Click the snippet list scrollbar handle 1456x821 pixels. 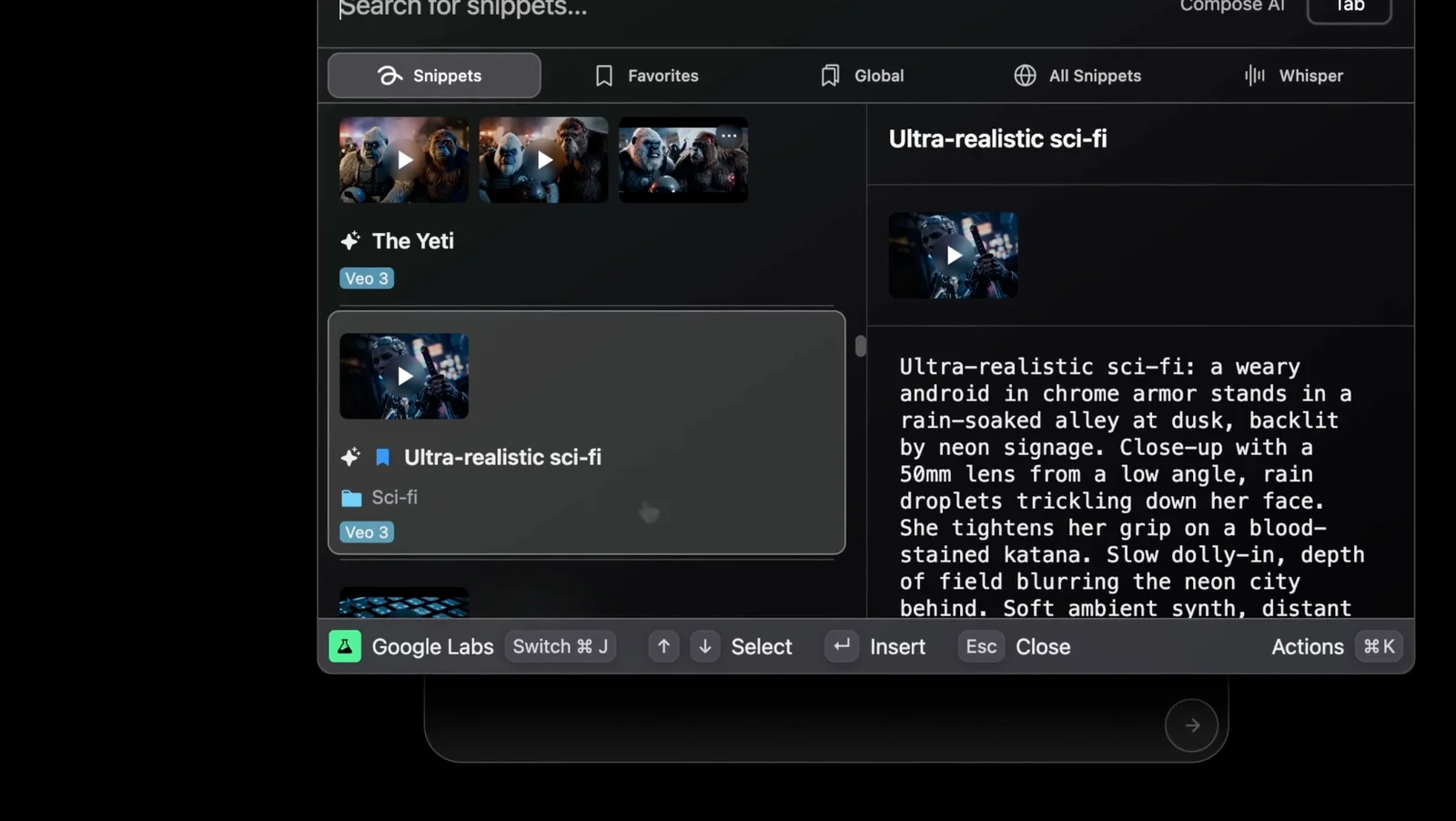860,346
